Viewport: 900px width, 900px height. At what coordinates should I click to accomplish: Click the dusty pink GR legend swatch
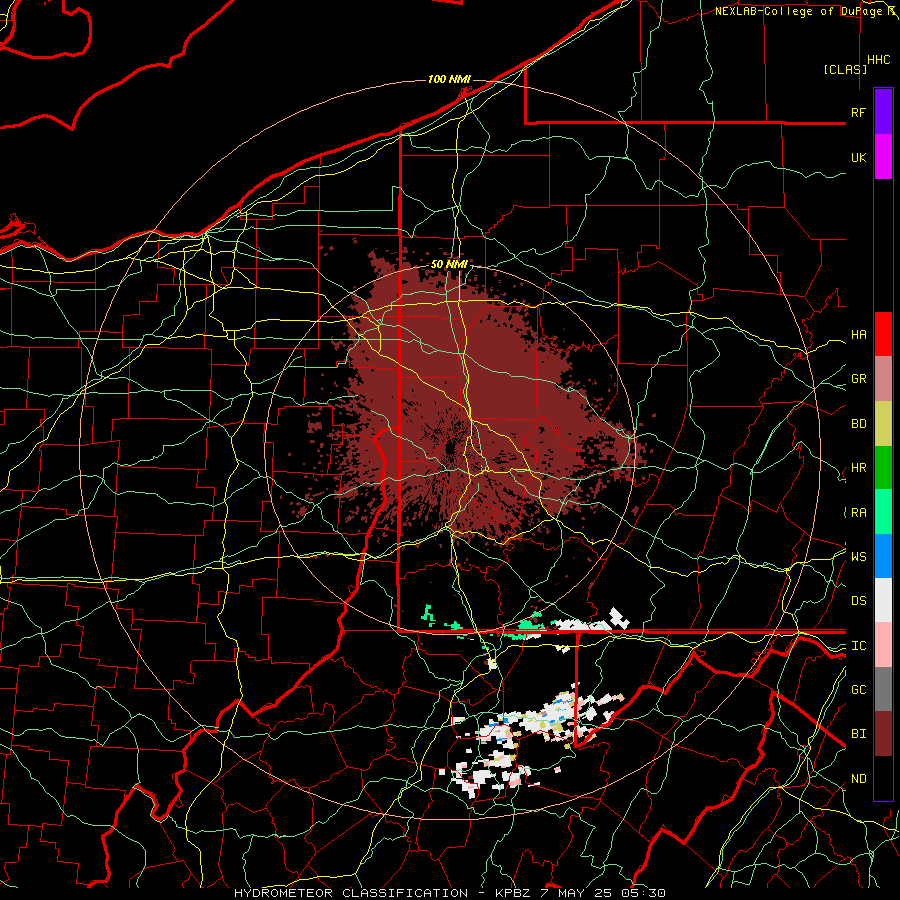(883, 378)
